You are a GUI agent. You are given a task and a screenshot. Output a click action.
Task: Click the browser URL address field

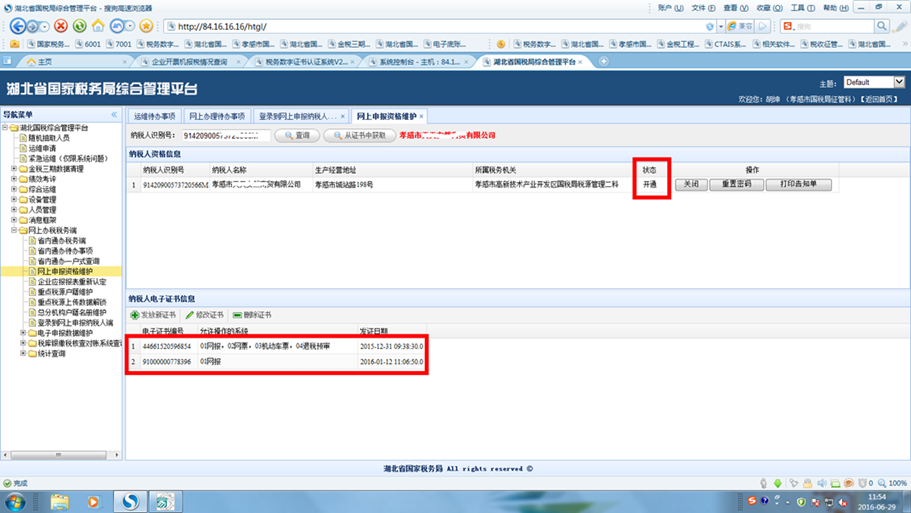pos(439,27)
